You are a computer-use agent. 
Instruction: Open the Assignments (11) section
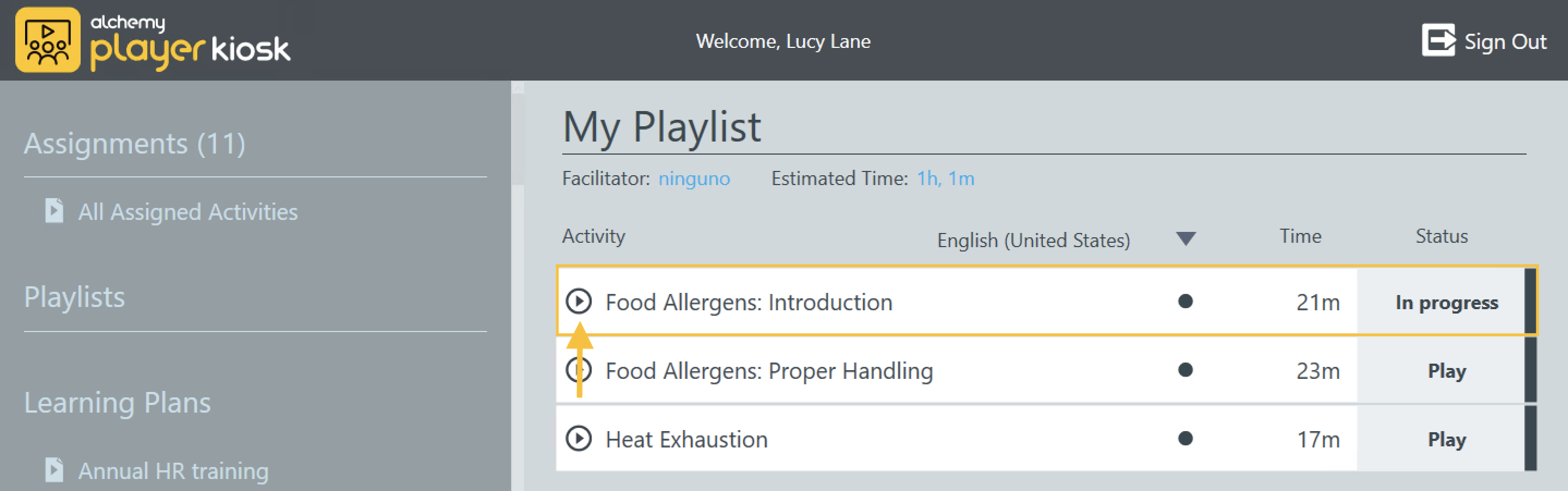point(135,144)
